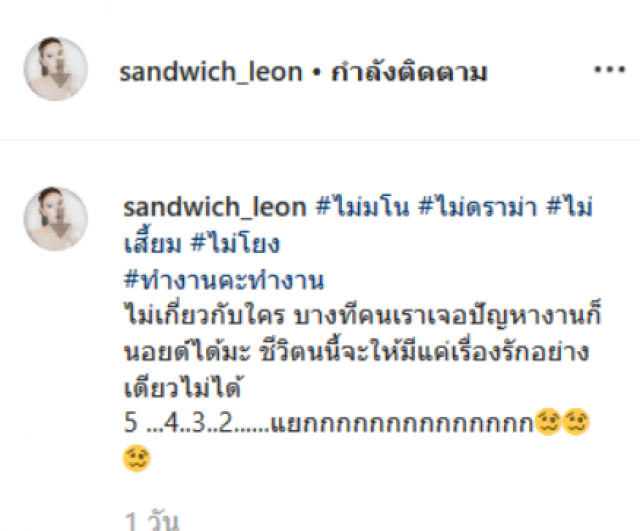
Task: Open the #ไม่มโน hashtag
Action: (x=362, y=206)
